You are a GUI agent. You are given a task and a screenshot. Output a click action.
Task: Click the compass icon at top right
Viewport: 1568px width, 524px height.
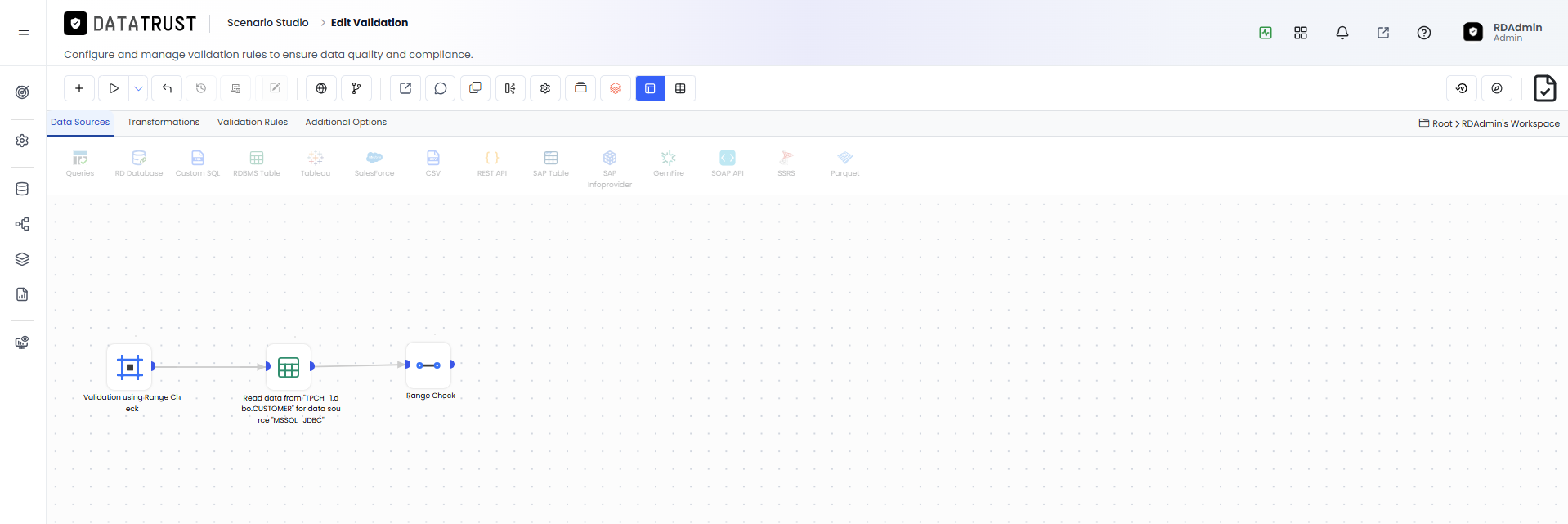pyautogui.click(x=1497, y=88)
